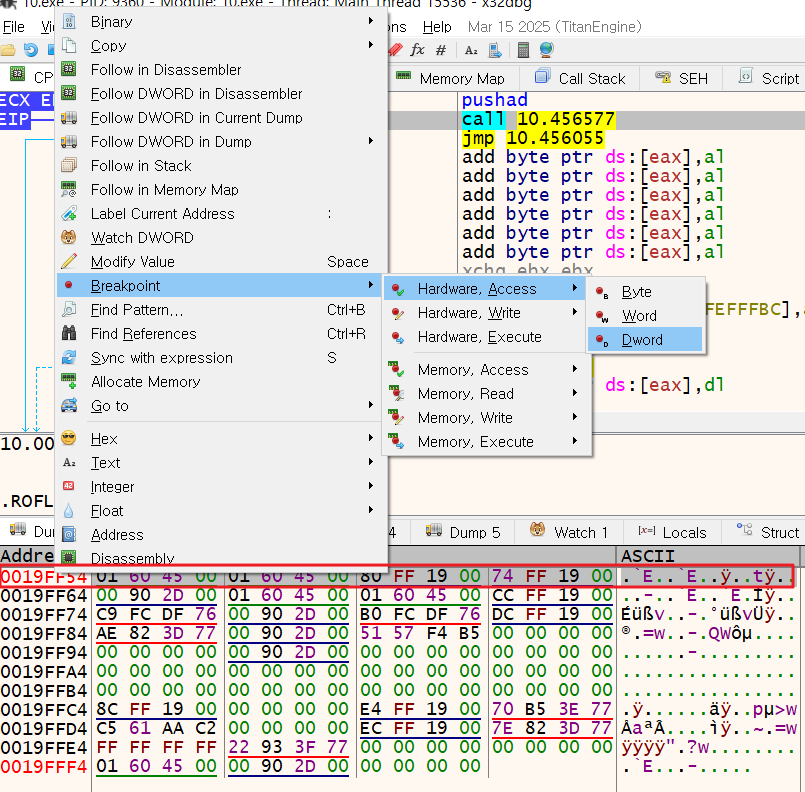Screen dimensions: 805x792
Task: Click dump address 0019FFF4
Action: [x=44, y=766]
